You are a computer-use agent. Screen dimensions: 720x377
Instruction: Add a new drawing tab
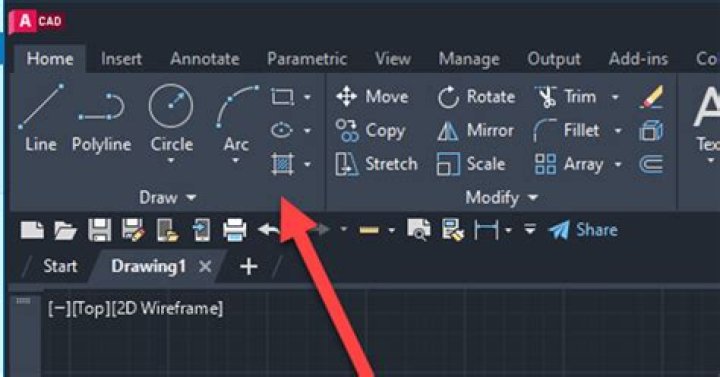coord(248,266)
